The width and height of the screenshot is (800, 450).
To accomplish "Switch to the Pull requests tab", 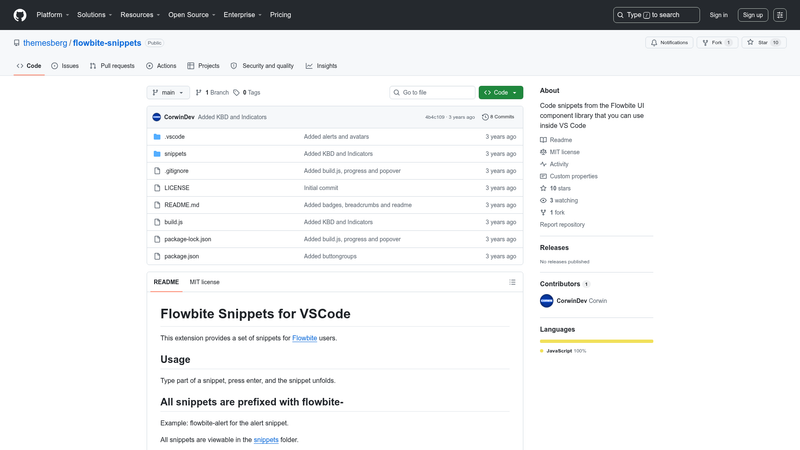I will (x=112, y=66).
